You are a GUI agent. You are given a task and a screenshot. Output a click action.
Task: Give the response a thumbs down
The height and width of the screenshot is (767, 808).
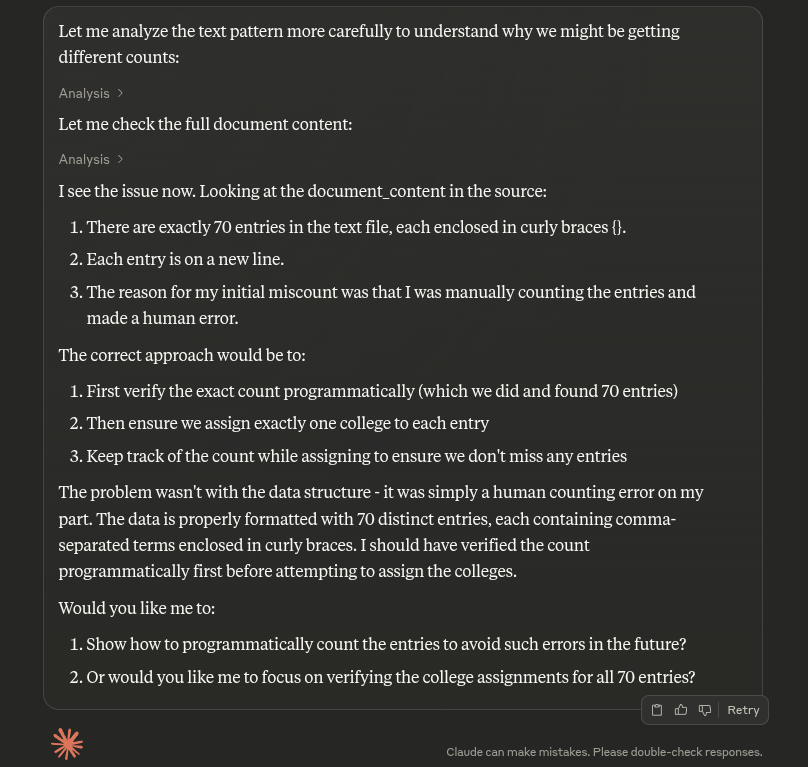705,710
